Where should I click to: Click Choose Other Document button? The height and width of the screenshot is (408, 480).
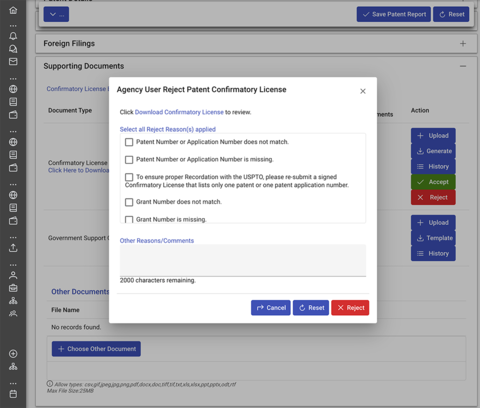point(96,349)
